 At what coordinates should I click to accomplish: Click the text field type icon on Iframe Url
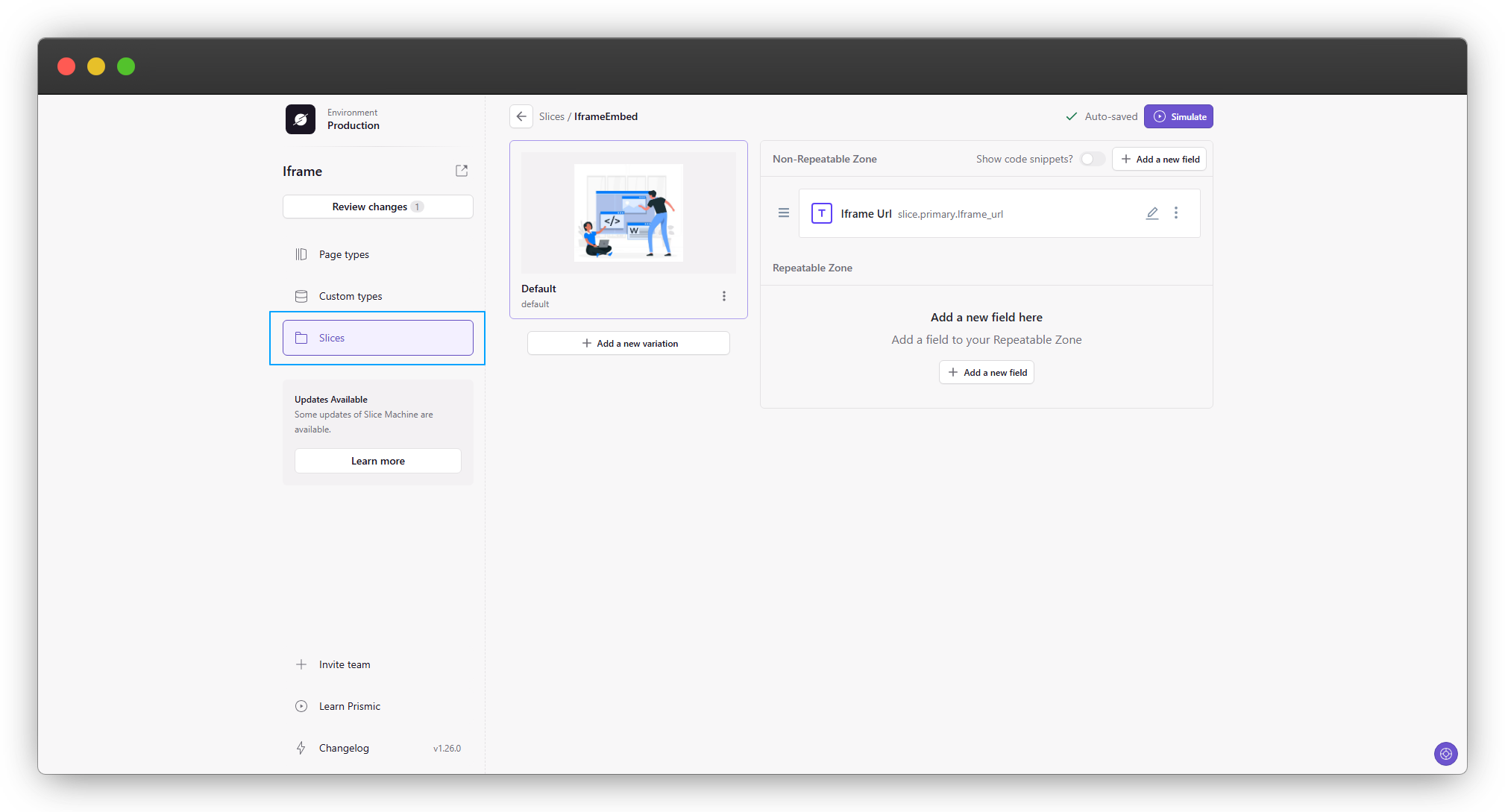click(822, 213)
